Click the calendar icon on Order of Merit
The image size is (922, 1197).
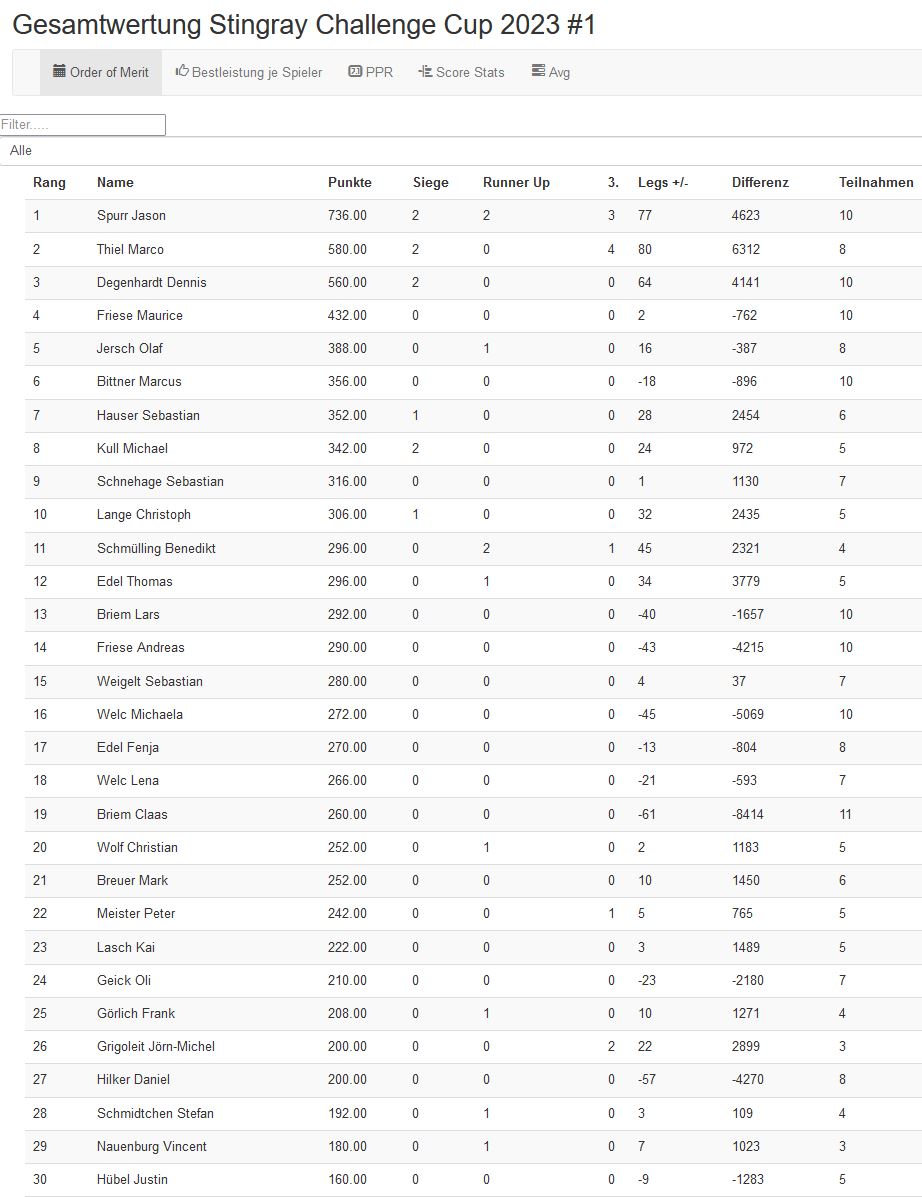(x=59, y=71)
